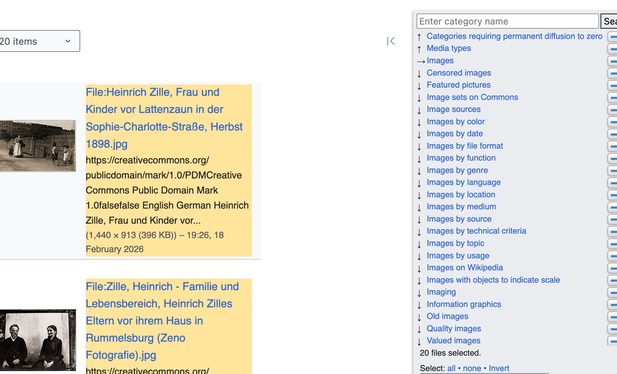
Task: Click minus button beside Valued images
Action: (612, 341)
